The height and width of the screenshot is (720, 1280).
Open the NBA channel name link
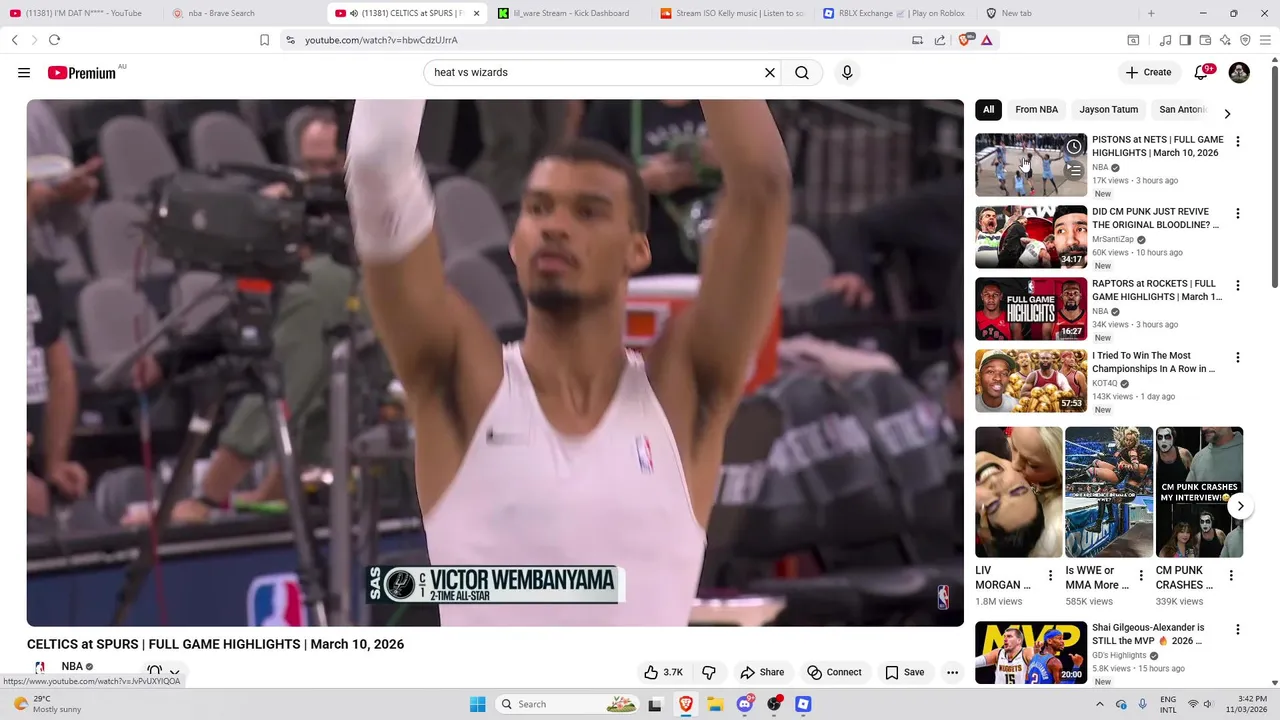point(72,667)
